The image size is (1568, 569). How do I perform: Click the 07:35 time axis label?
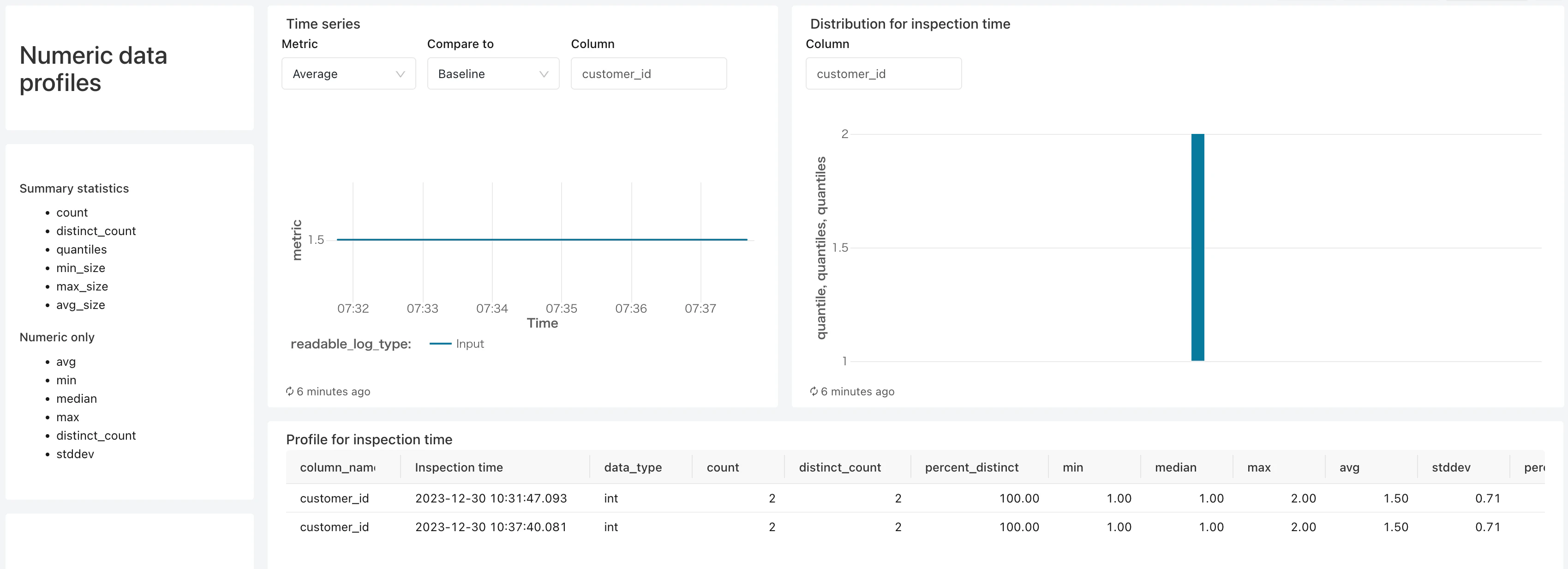[561, 308]
